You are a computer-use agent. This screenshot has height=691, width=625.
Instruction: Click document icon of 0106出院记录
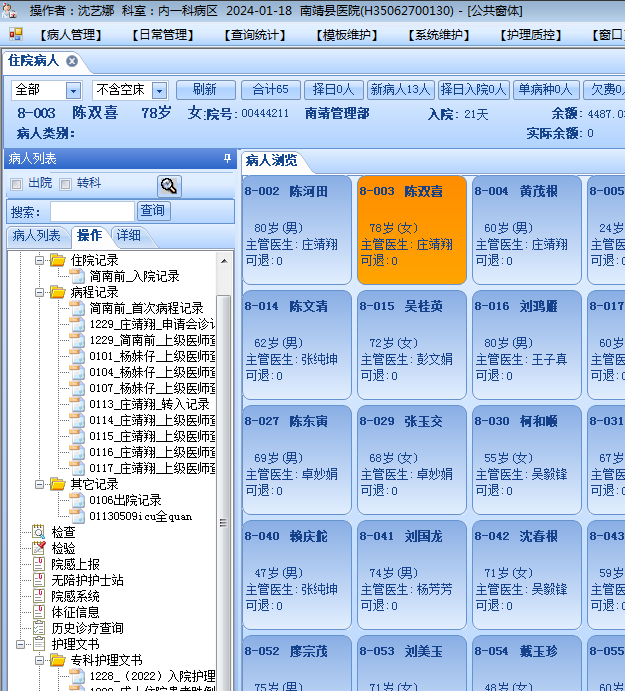77,500
